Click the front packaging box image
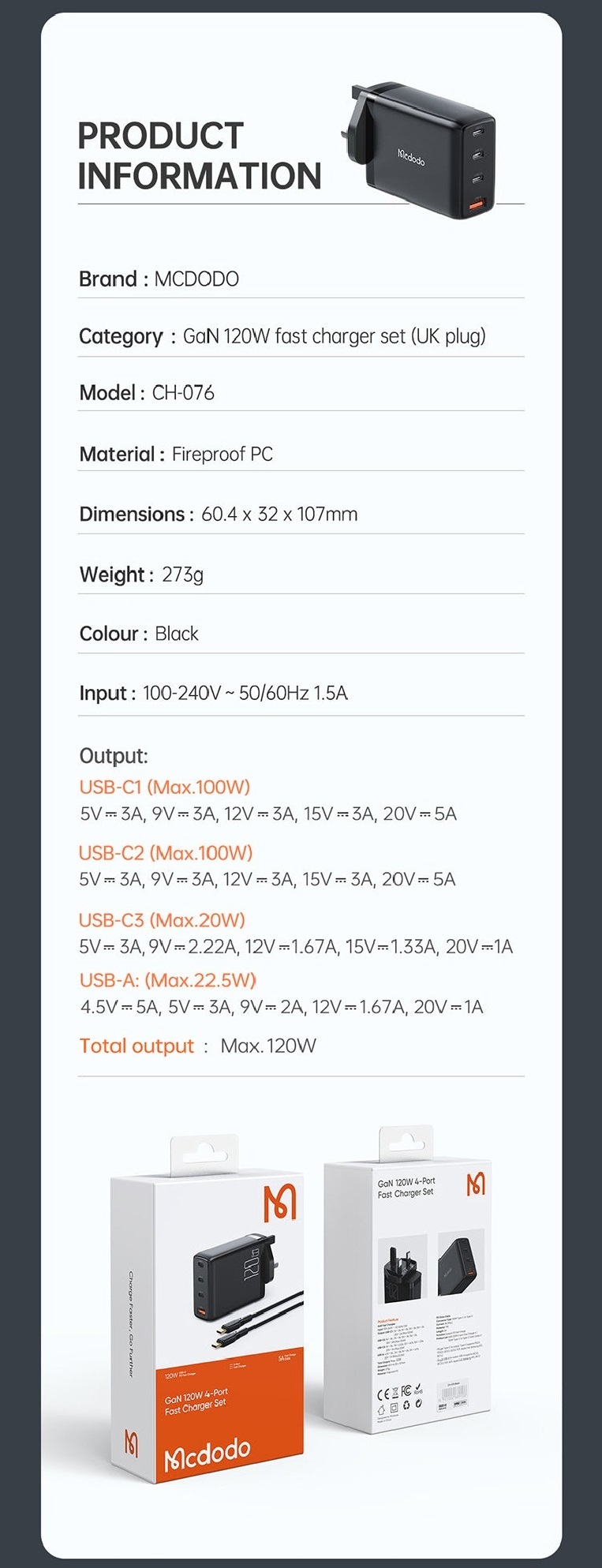This screenshot has height=1568, width=602. 207,1310
